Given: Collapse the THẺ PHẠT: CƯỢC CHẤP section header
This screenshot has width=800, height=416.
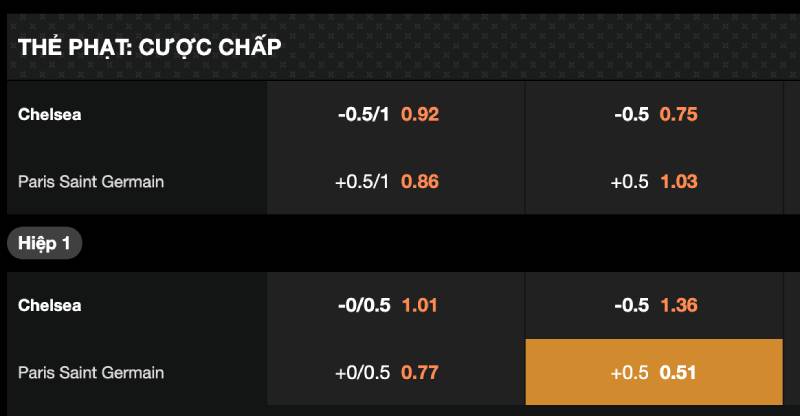Looking at the screenshot, I should [x=150, y=47].
